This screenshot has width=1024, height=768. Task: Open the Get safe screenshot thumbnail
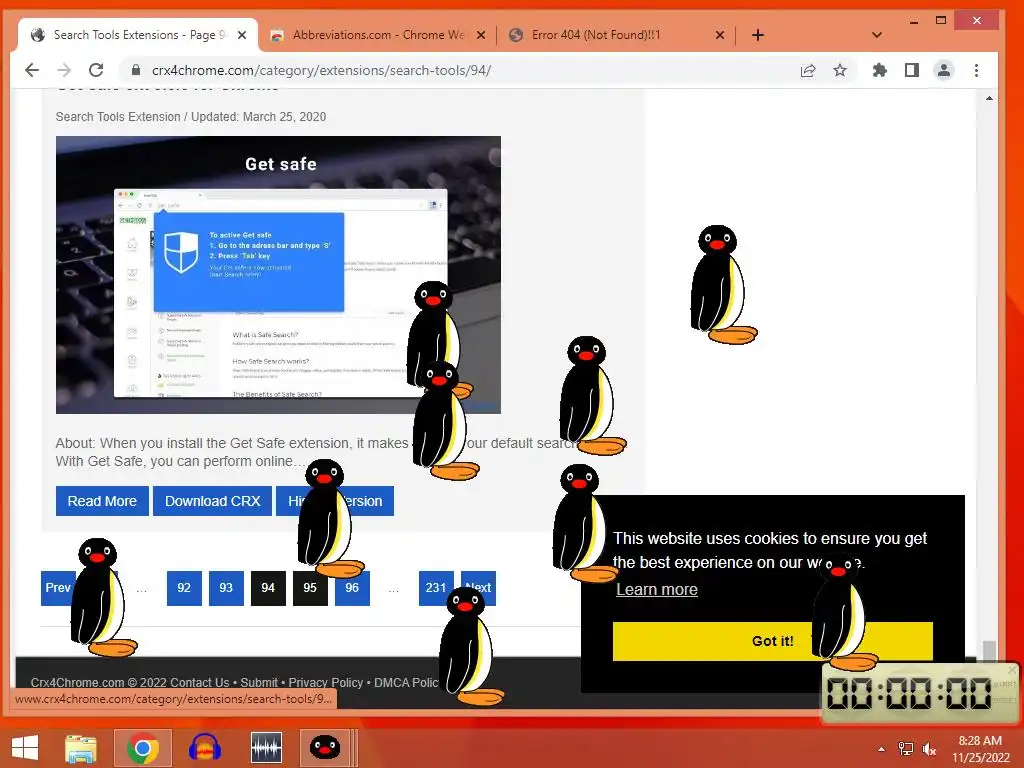click(x=278, y=274)
